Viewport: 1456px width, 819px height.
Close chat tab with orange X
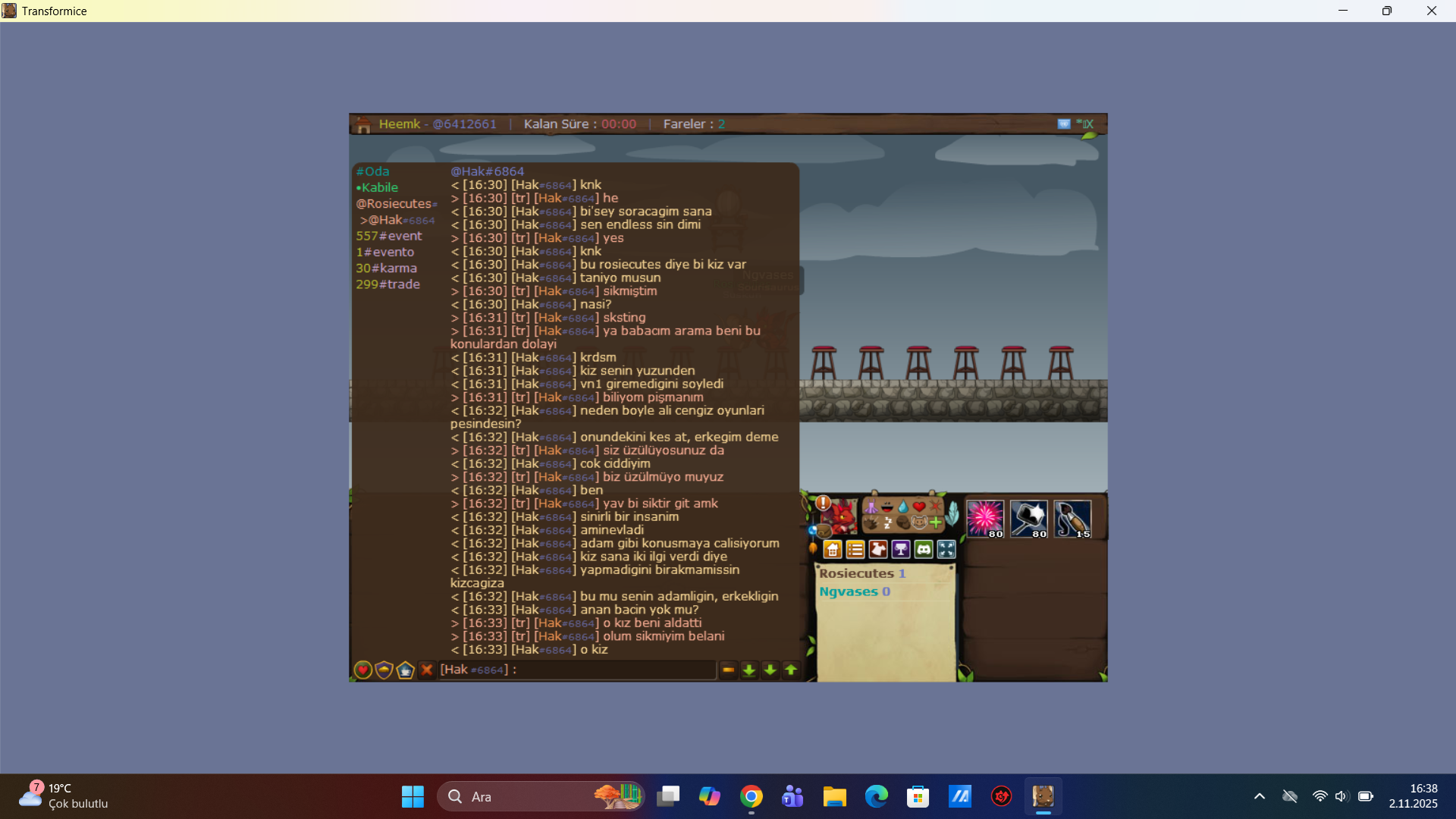[x=426, y=670]
